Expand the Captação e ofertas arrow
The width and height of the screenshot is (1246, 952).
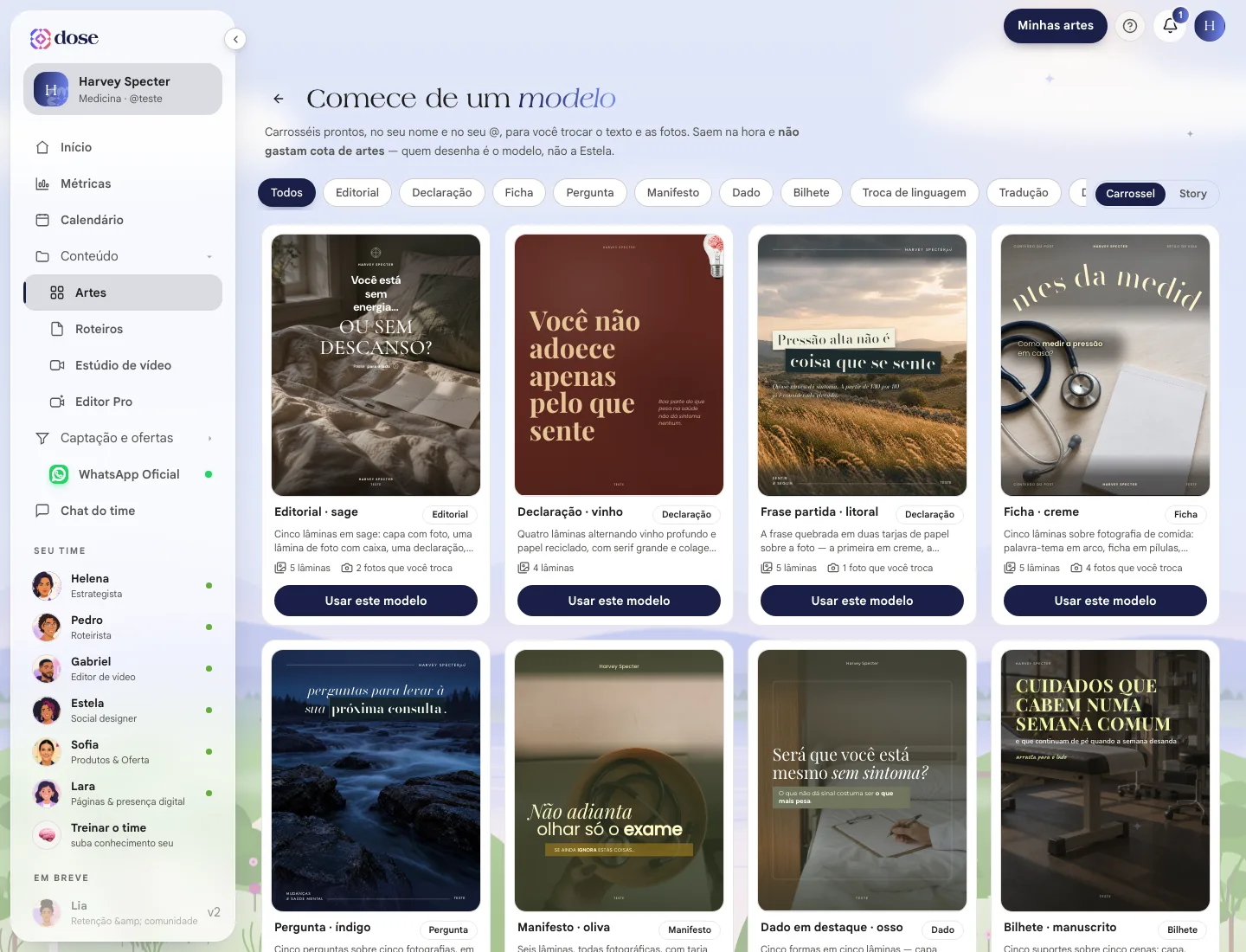pos(209,438)
